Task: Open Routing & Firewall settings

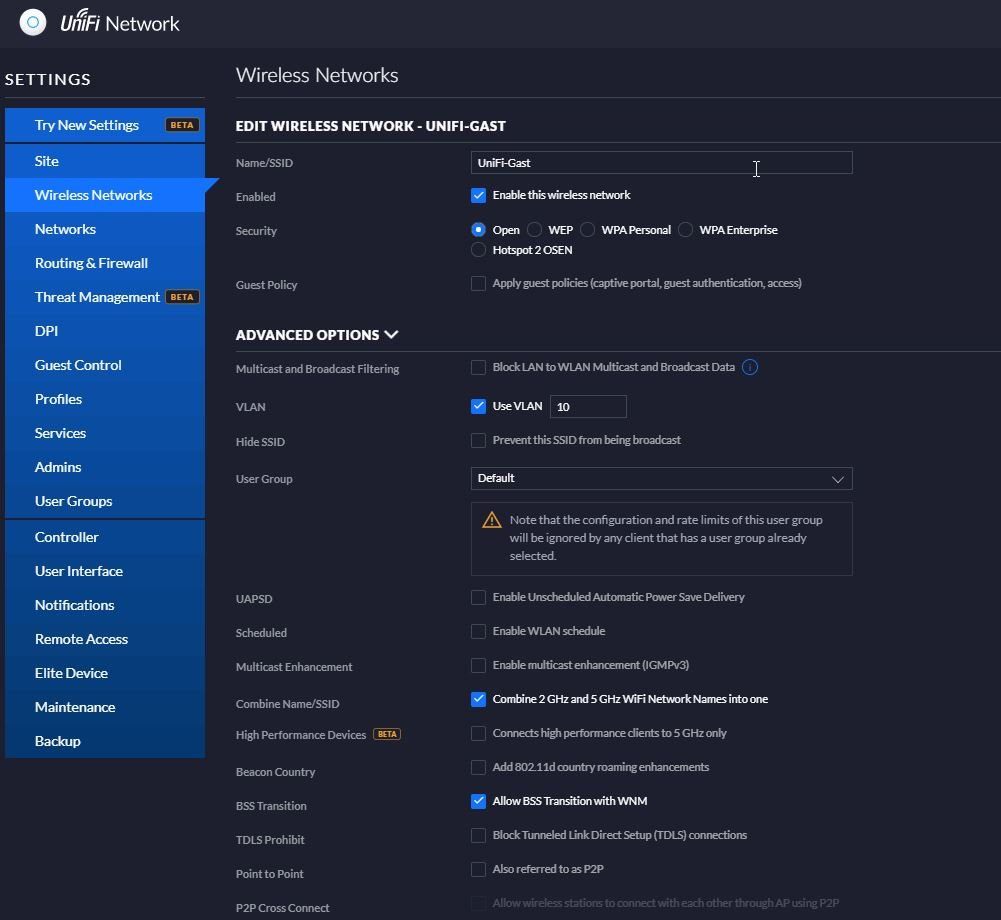Action: click(x=105, y=263)
